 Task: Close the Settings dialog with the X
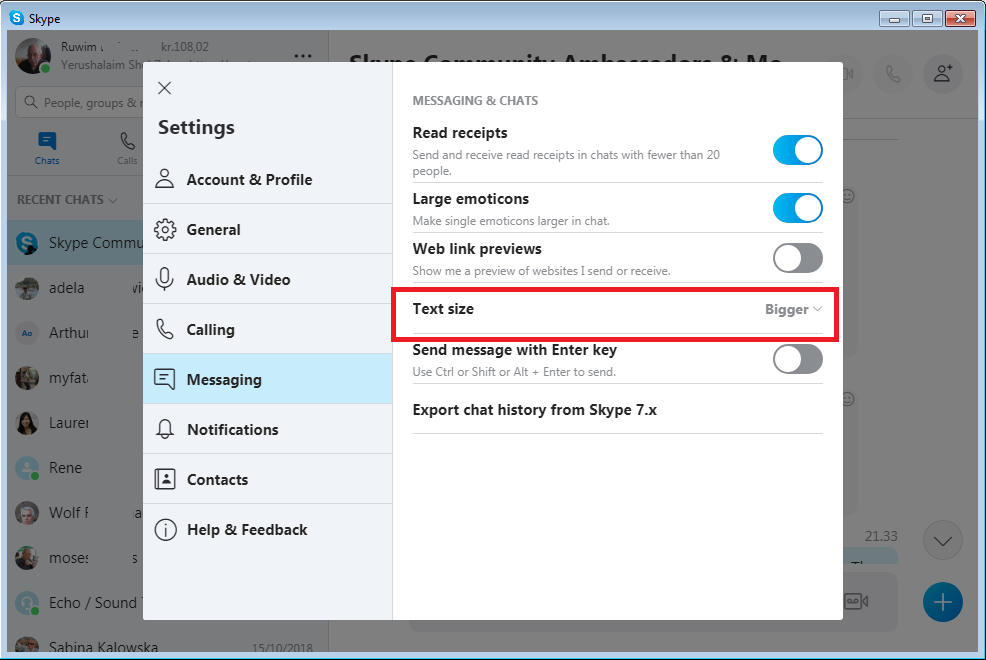pos(165,88)
